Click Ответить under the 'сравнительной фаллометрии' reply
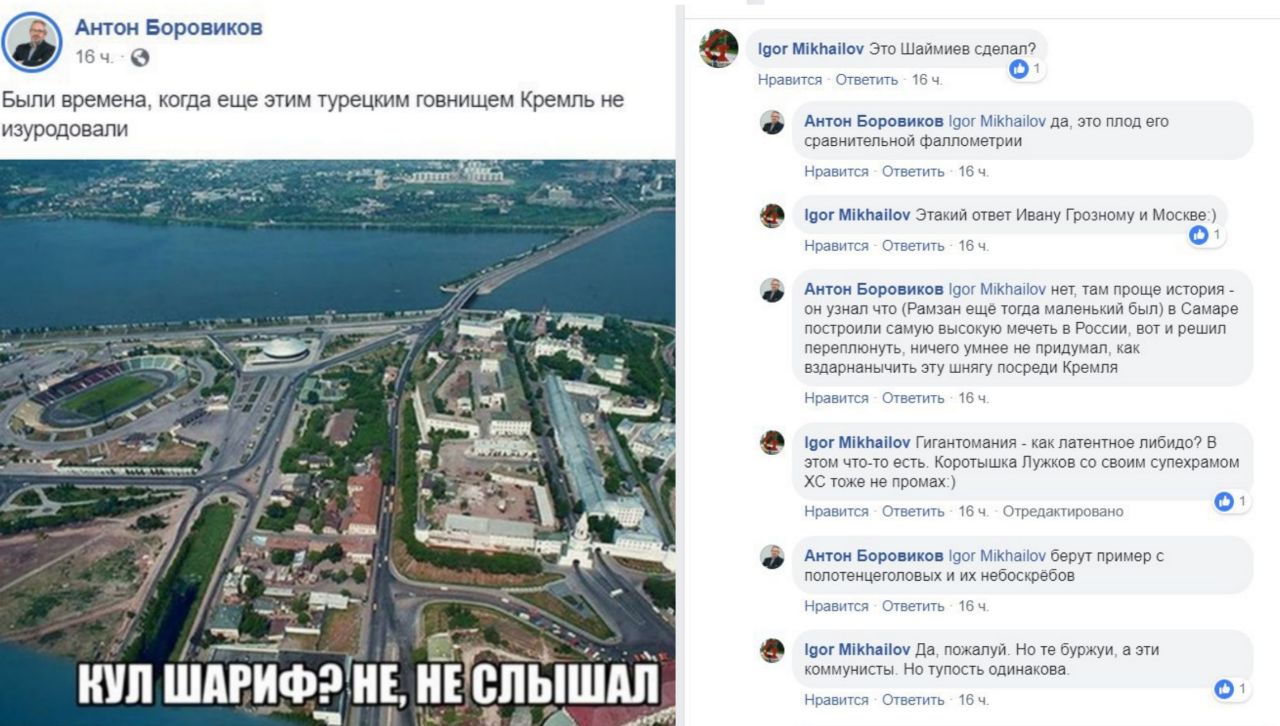 [x=913, y=172]
